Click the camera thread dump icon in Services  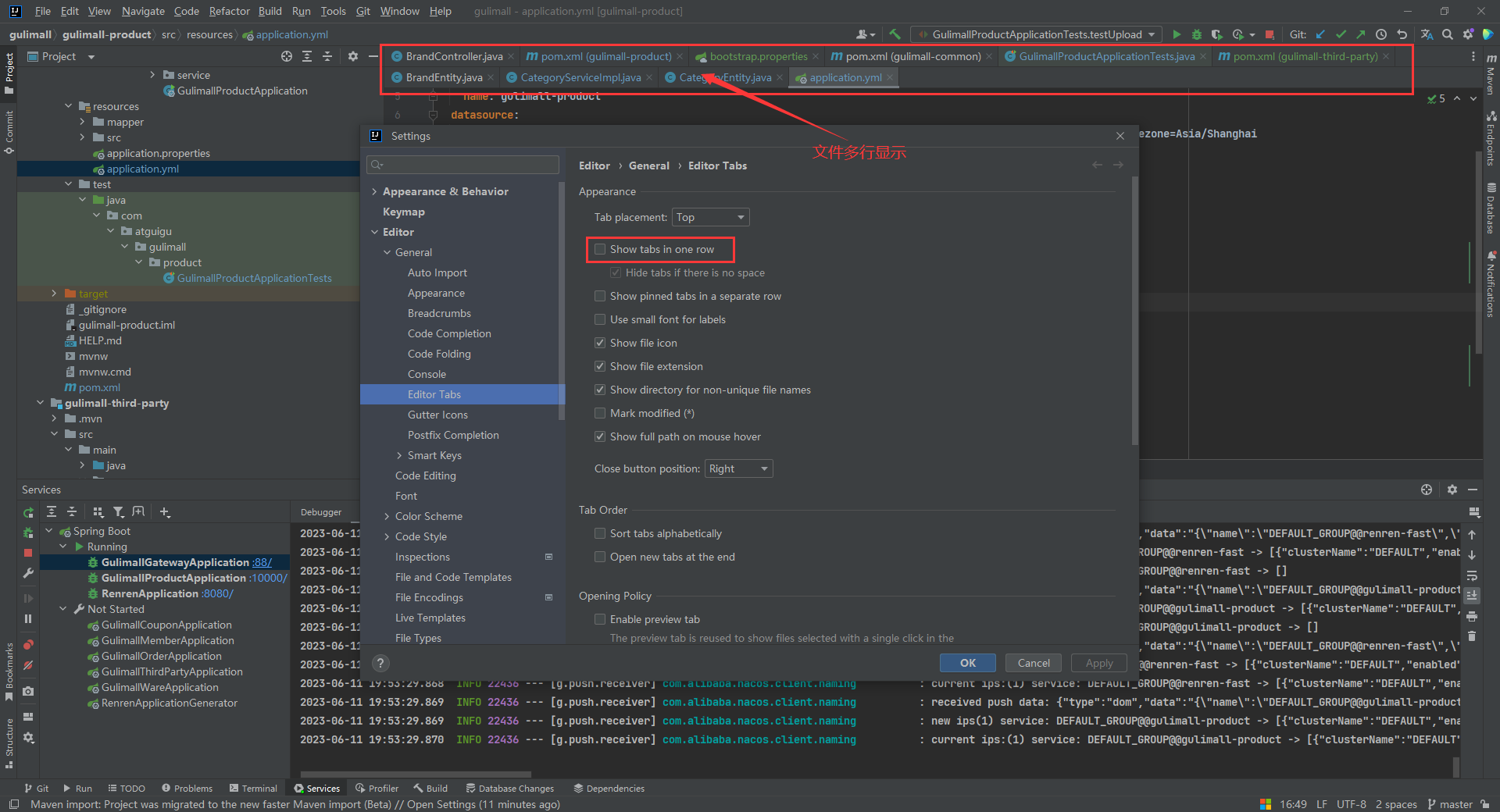pos(28,691)
